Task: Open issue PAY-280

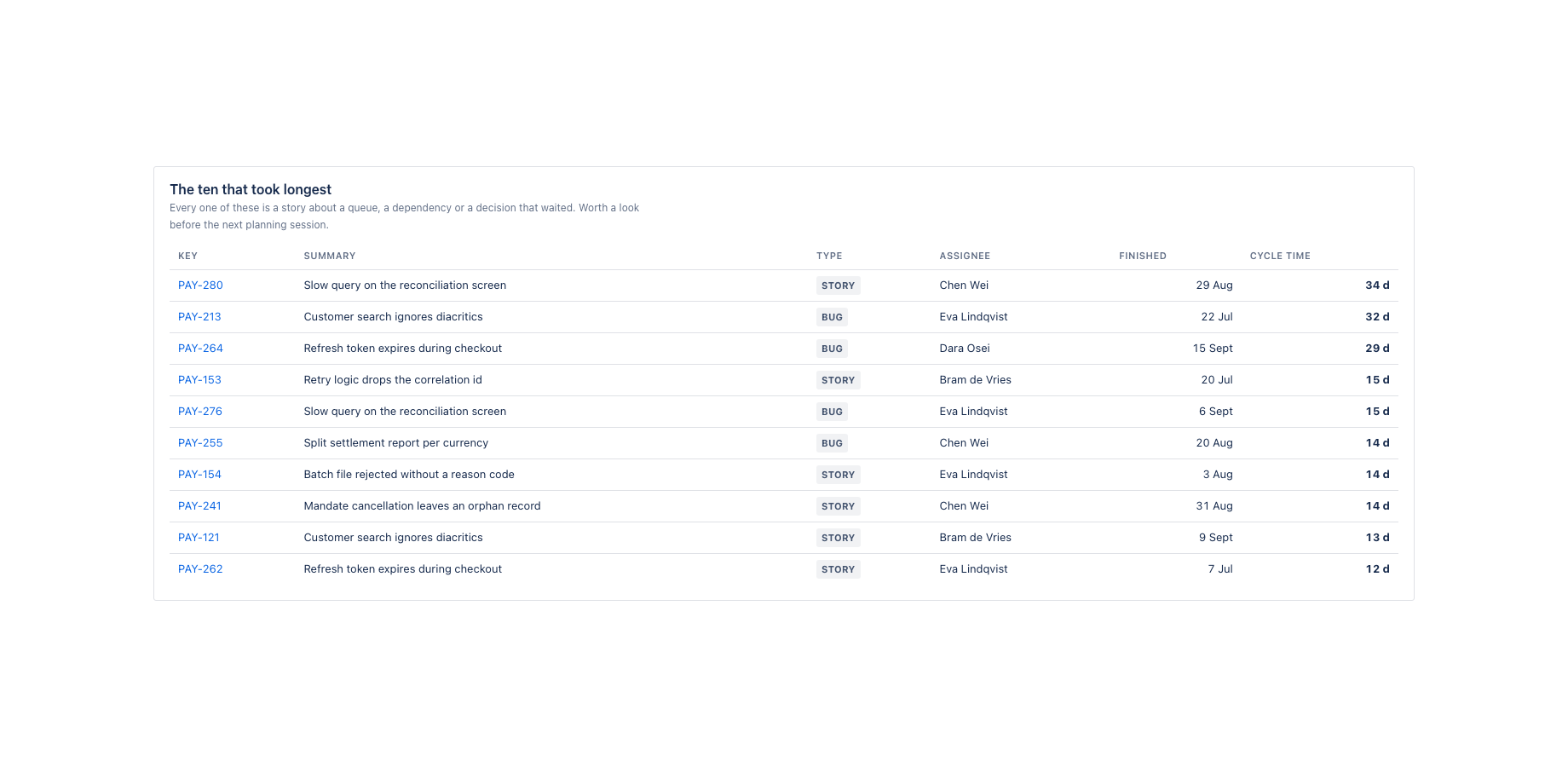Action: coord(200,285)
